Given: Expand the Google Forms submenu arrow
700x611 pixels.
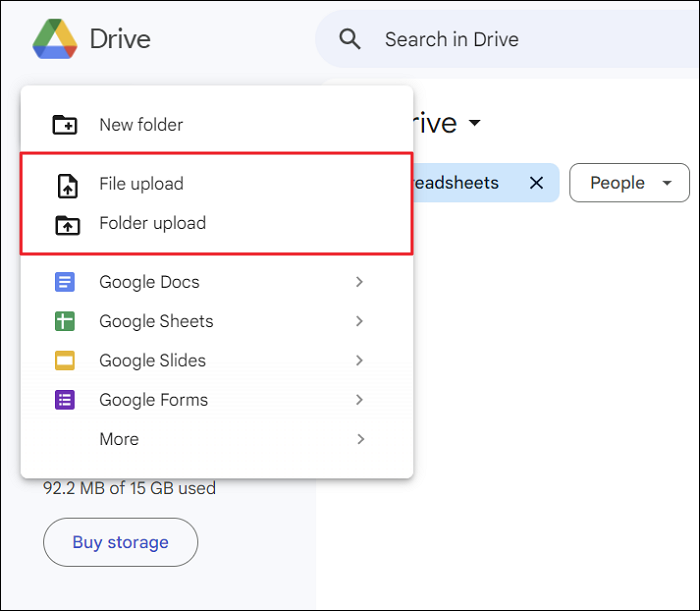Looking at the screenshot, I should [360, 400].
